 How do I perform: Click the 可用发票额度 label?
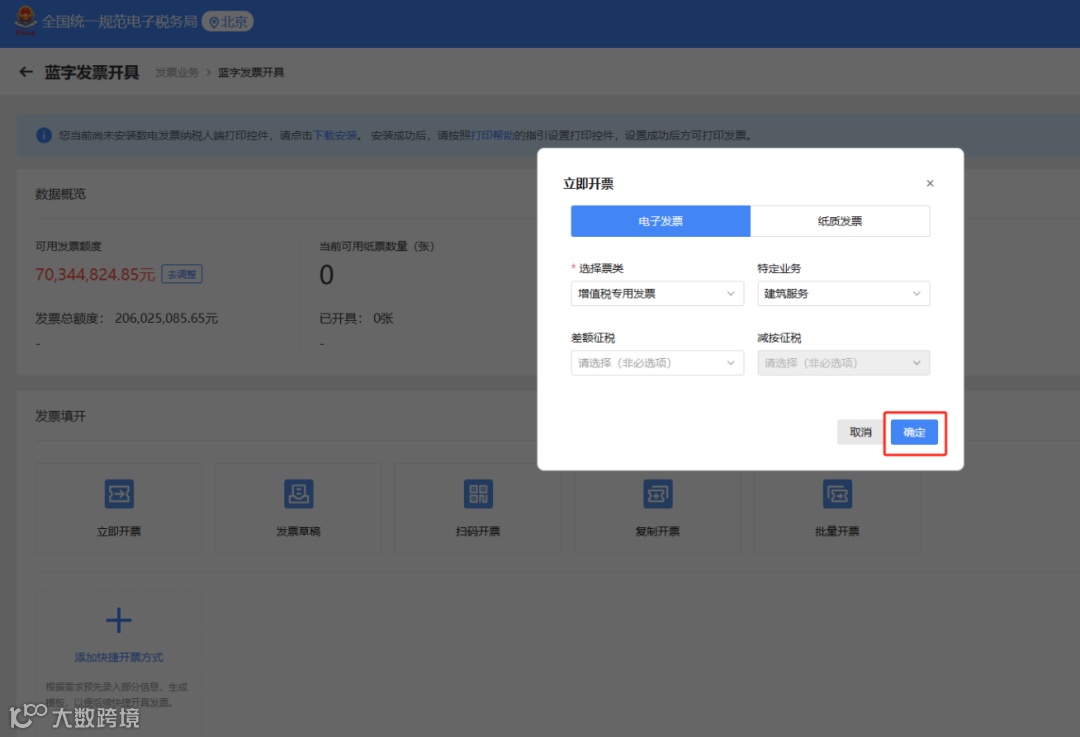point(68,246)
